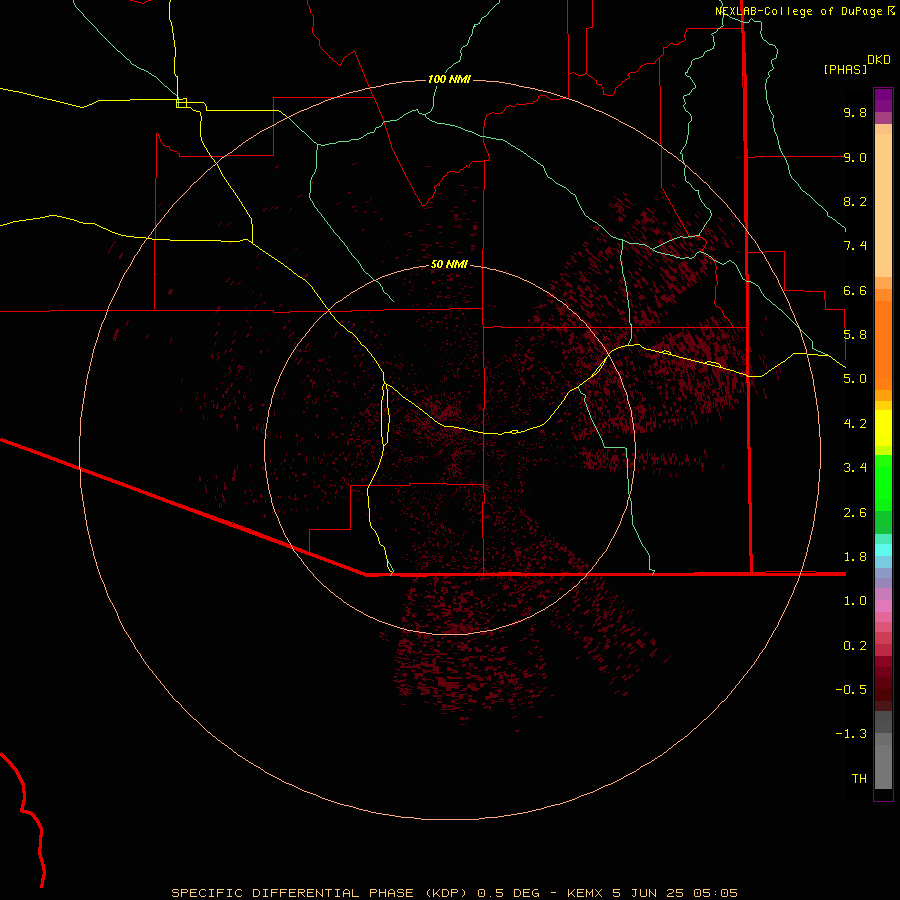Click the 4.2 scale value
This screenshot has height=900, width=900.
tap(855, 424)
